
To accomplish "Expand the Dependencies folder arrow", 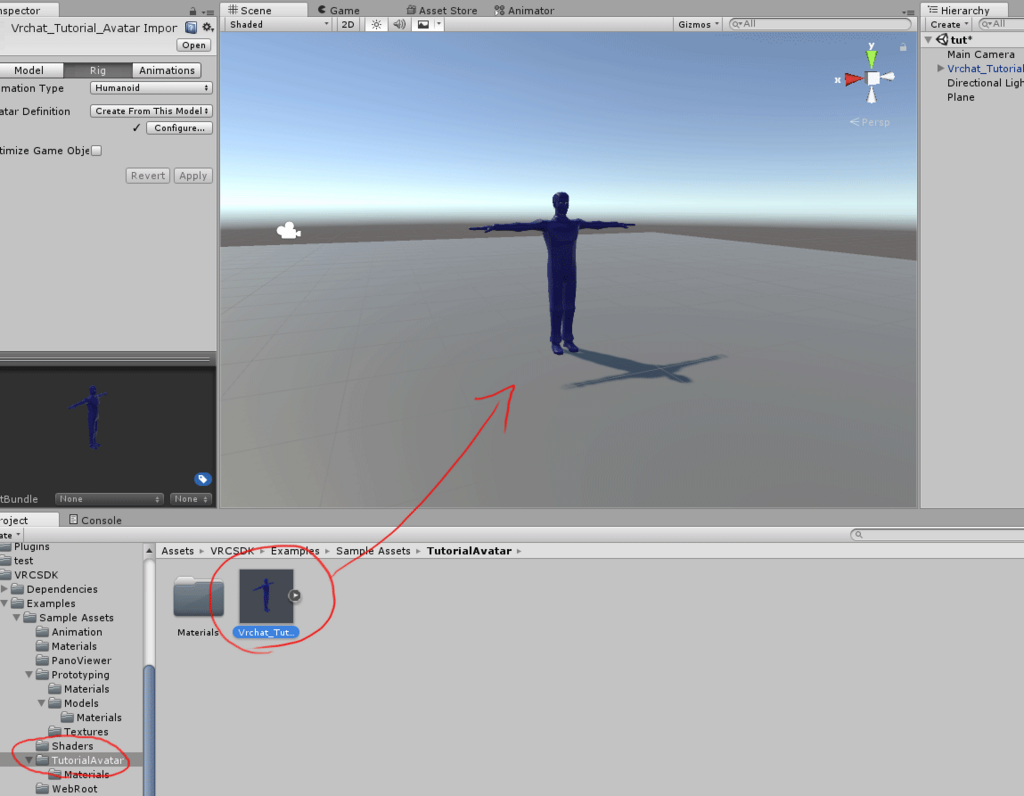I will pyautogui.click(x=5, y=589).
